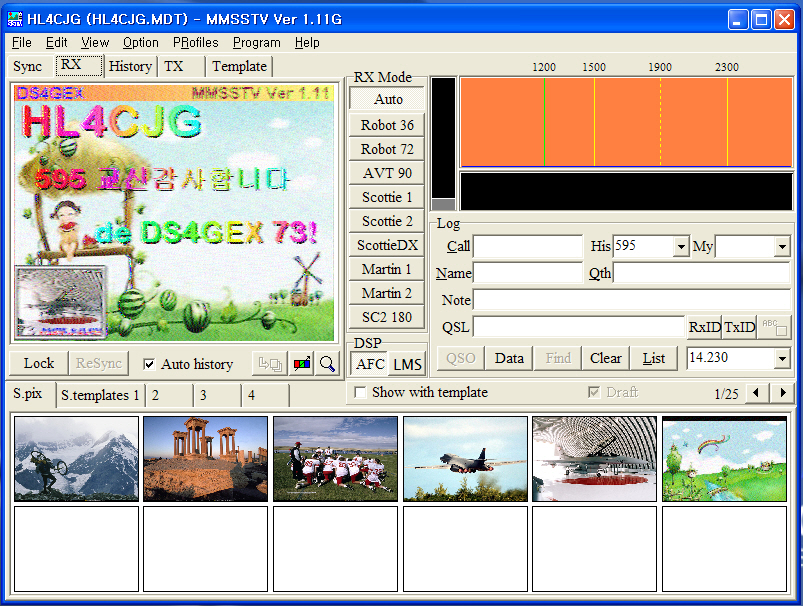Select Robot 36 RX mode
The width and height of the screenshot is (803, 606).
pos(387,125)
